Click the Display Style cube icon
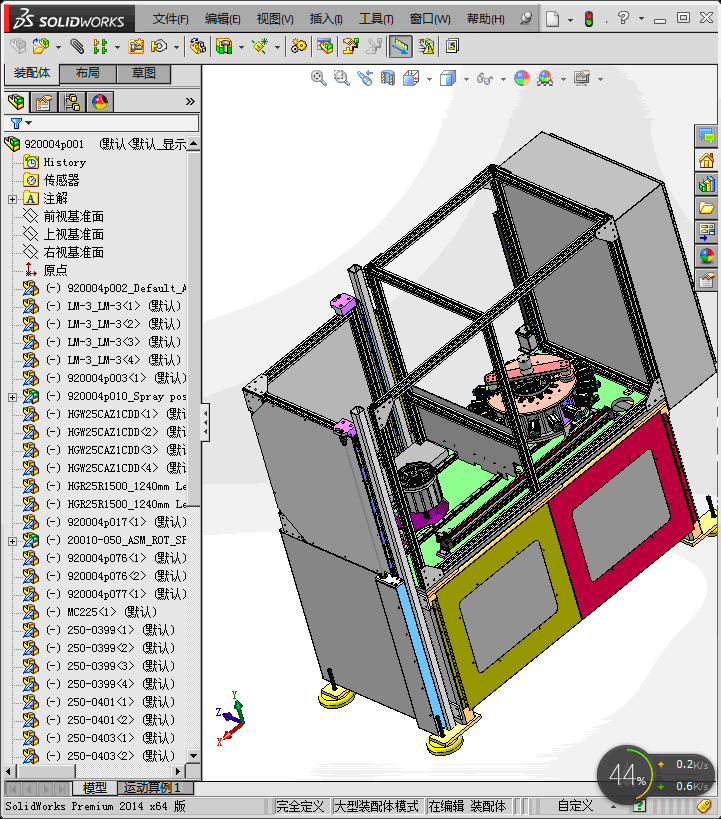 pos(448,78)
